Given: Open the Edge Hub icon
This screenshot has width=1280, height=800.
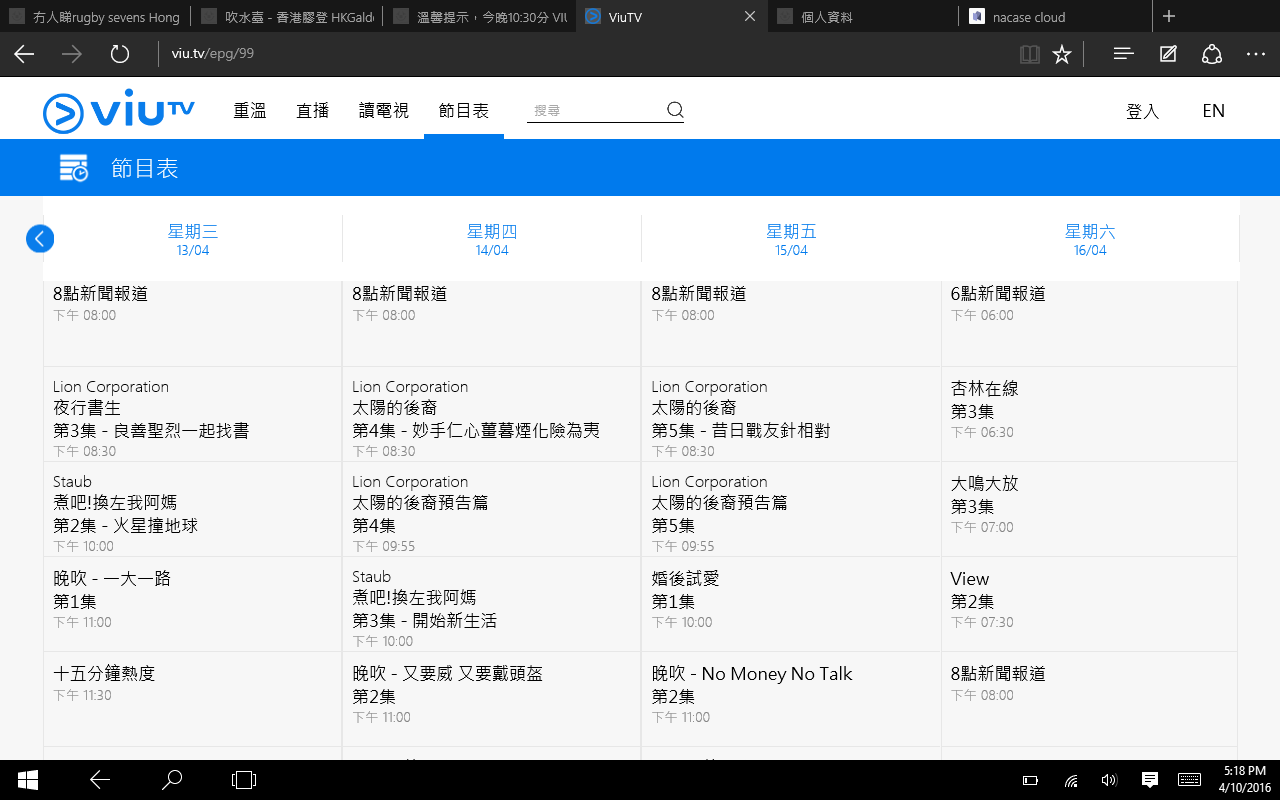Looking at the screenshot, I should (x=1123, y=54).
